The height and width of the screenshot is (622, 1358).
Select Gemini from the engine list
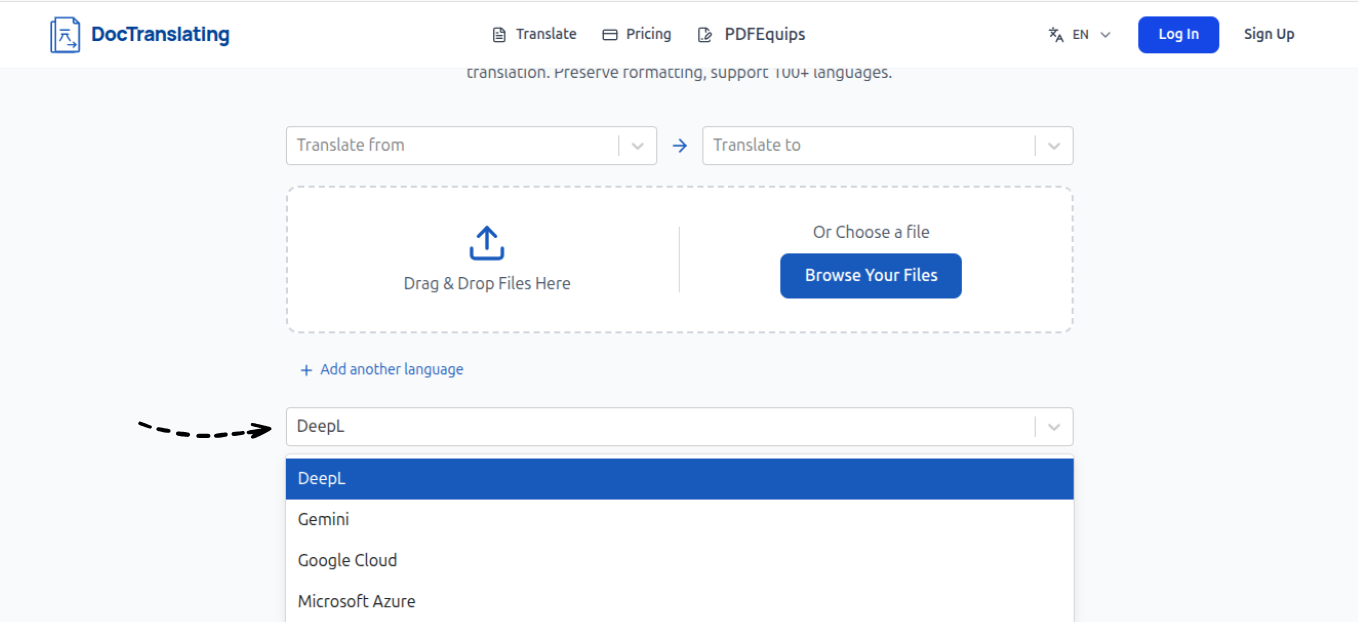[x=680, y=520]
